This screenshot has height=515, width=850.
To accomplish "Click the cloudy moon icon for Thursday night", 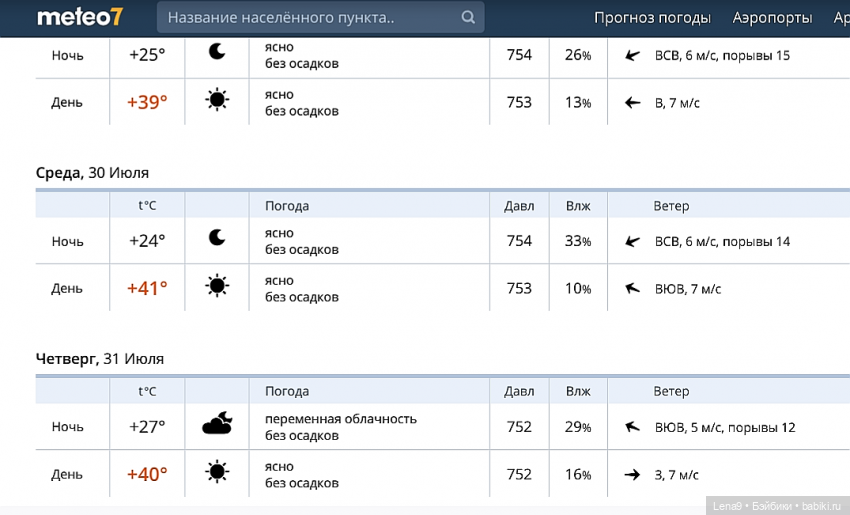I will (x=217, y=426).
